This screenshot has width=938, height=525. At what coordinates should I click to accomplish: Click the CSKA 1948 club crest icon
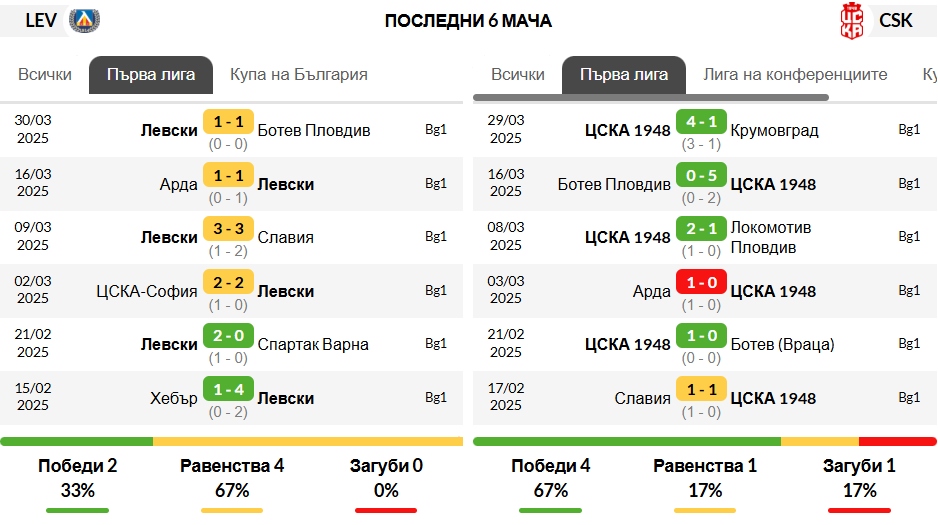coord(851,20)
